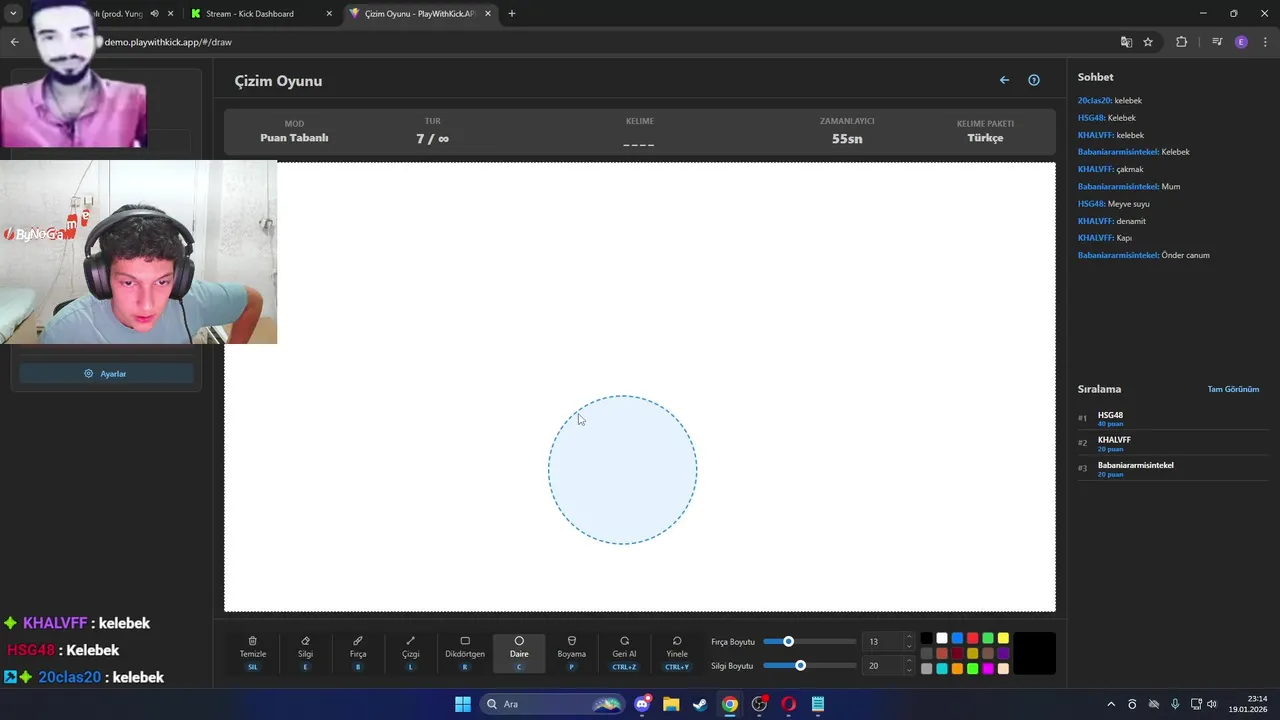Click Yinele redo icon
Image resolution: width=1280 pixels, height=720 pixels.
pos(677,641)
